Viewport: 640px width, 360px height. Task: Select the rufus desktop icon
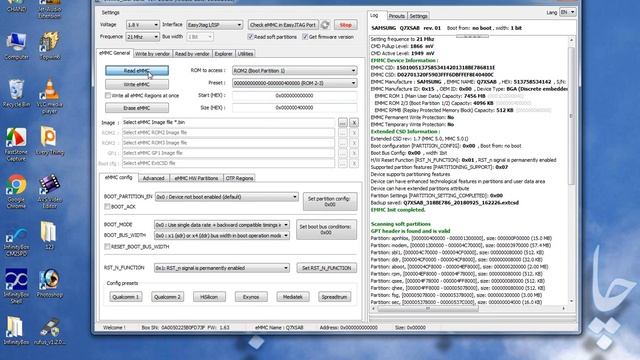click(49, 330)
